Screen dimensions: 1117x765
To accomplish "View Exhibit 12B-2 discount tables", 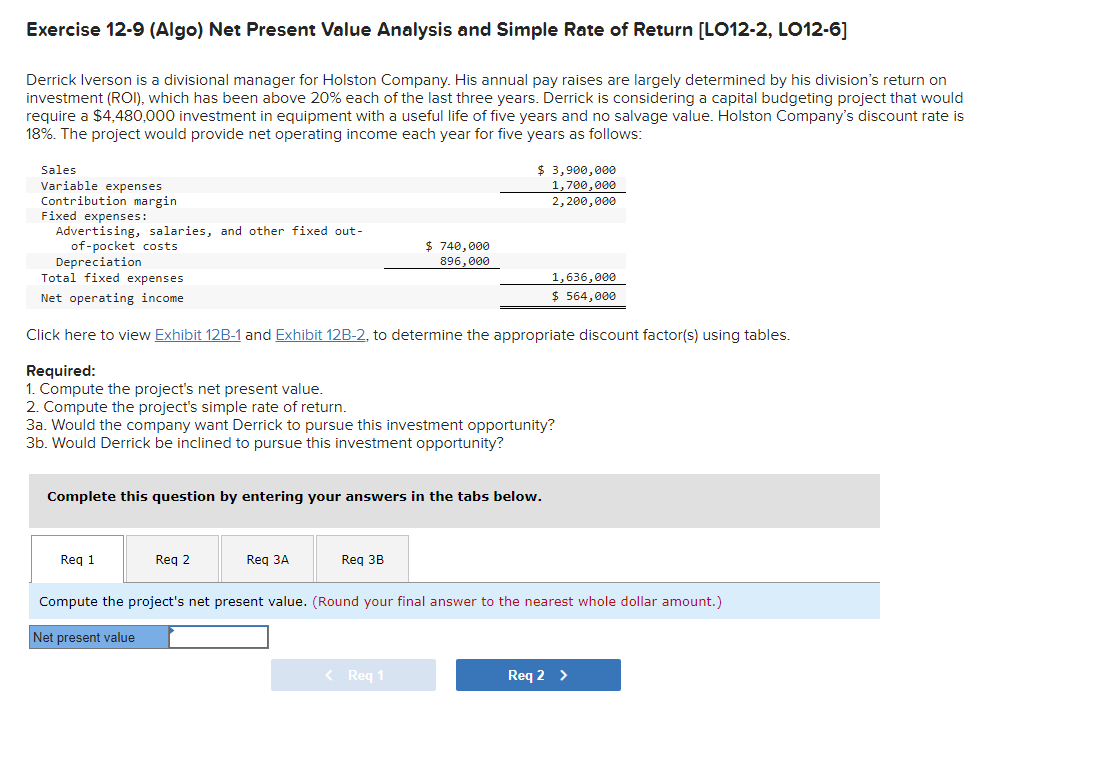I will 320,334.
